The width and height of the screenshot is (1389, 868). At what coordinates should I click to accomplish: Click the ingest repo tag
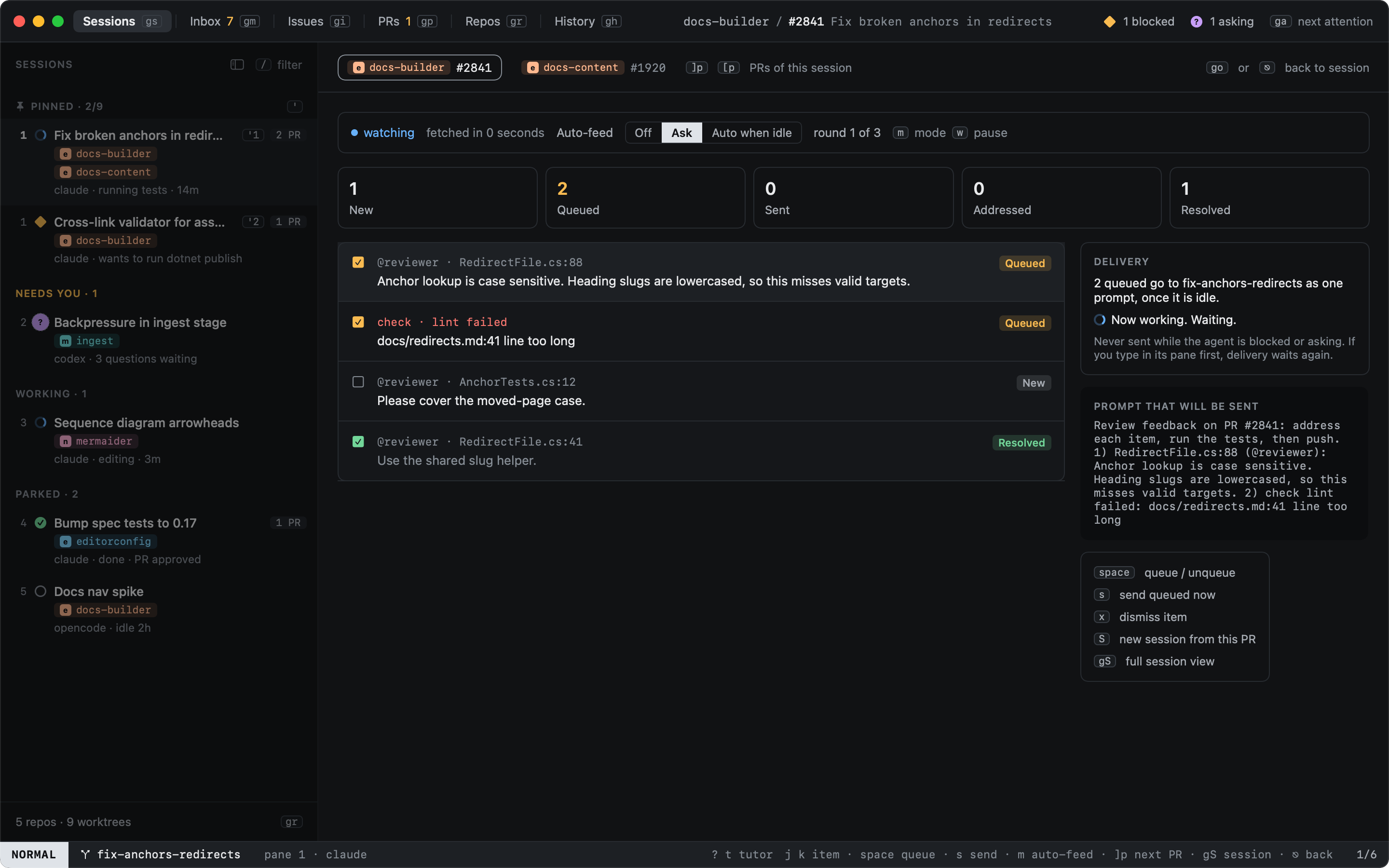click(87, 340)
